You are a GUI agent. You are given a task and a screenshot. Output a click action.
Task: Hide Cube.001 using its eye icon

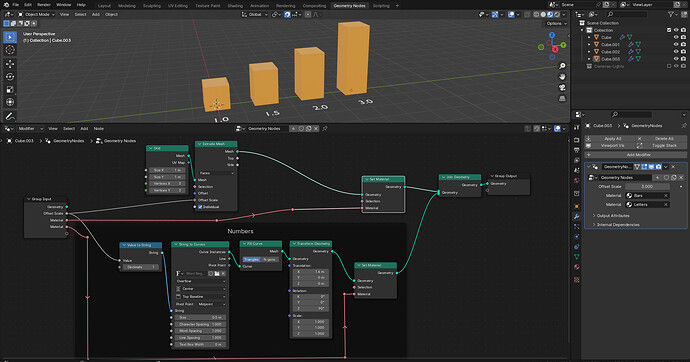pyautogui.click(x=676, y=44)
